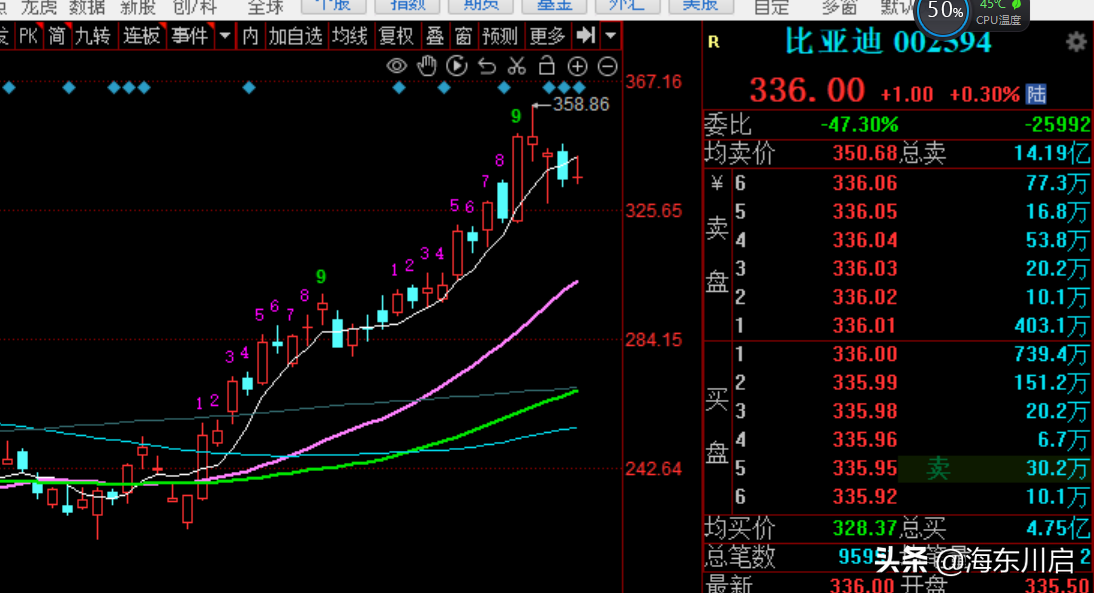Open the 复权 adjustment options
The height and width of the screenshot is (593, 1094).
pos(396,35)
